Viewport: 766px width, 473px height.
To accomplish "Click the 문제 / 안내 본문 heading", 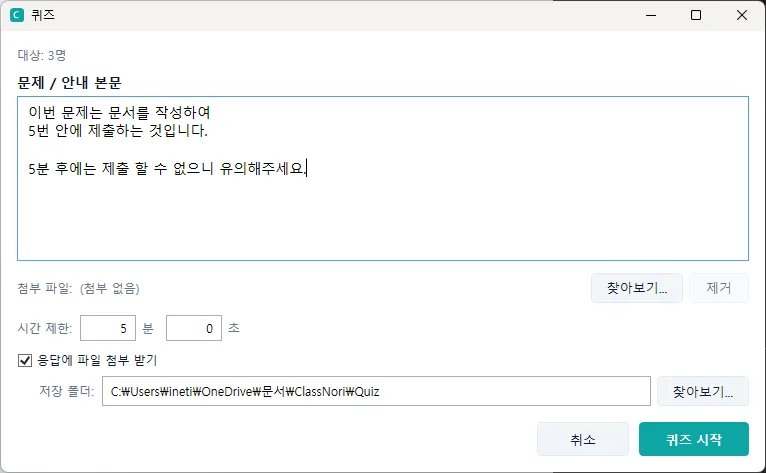I will coord(69,83).
